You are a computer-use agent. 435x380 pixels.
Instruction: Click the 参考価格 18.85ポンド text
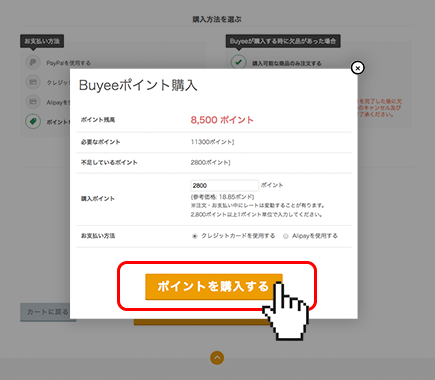tap(222, 197)
